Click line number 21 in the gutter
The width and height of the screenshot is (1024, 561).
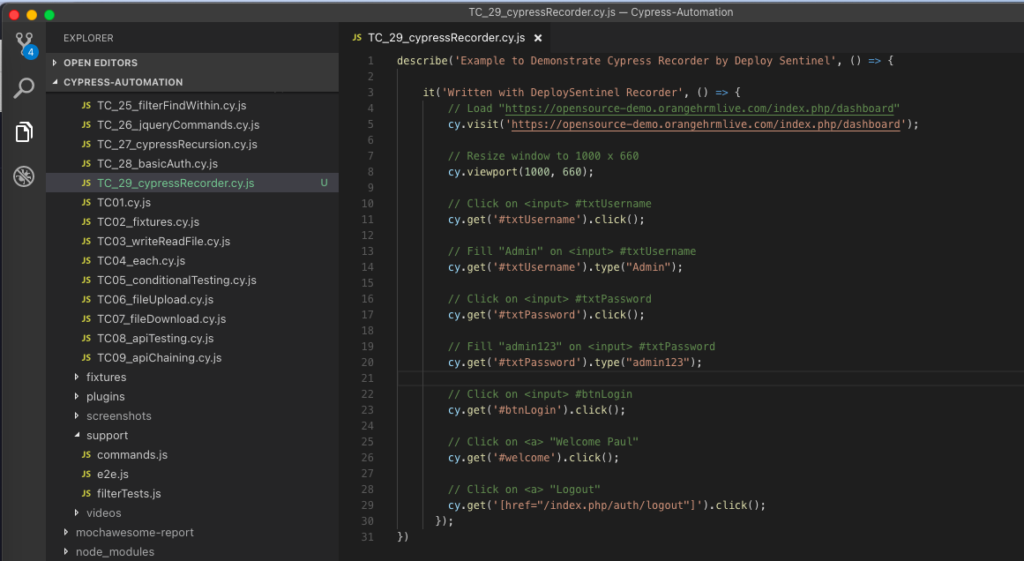368,378
